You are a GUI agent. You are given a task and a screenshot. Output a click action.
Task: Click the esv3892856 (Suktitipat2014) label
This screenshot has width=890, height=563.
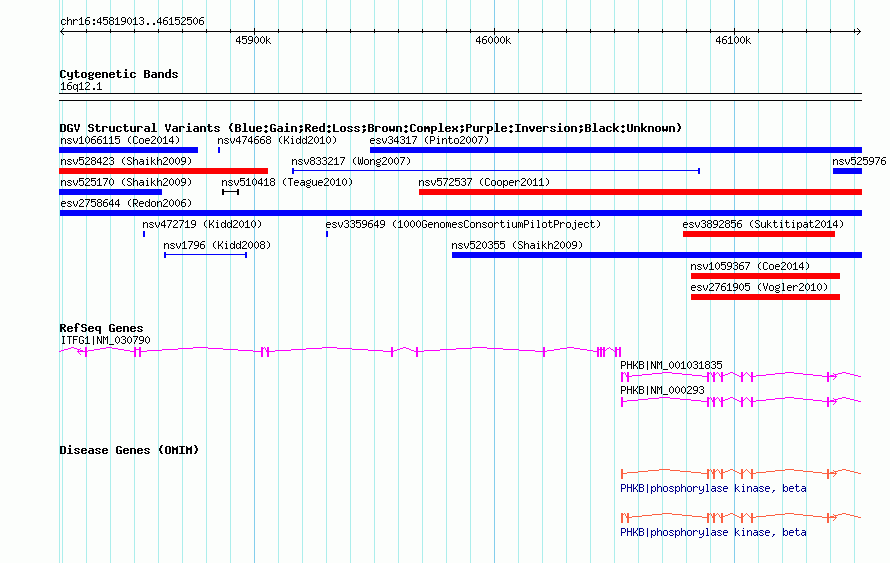pyautogui.click(x=763, y=224)
